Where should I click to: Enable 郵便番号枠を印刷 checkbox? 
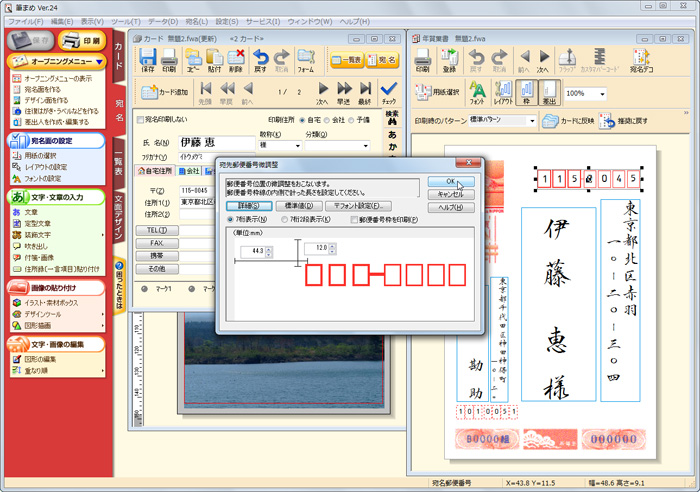click(353, 218)
